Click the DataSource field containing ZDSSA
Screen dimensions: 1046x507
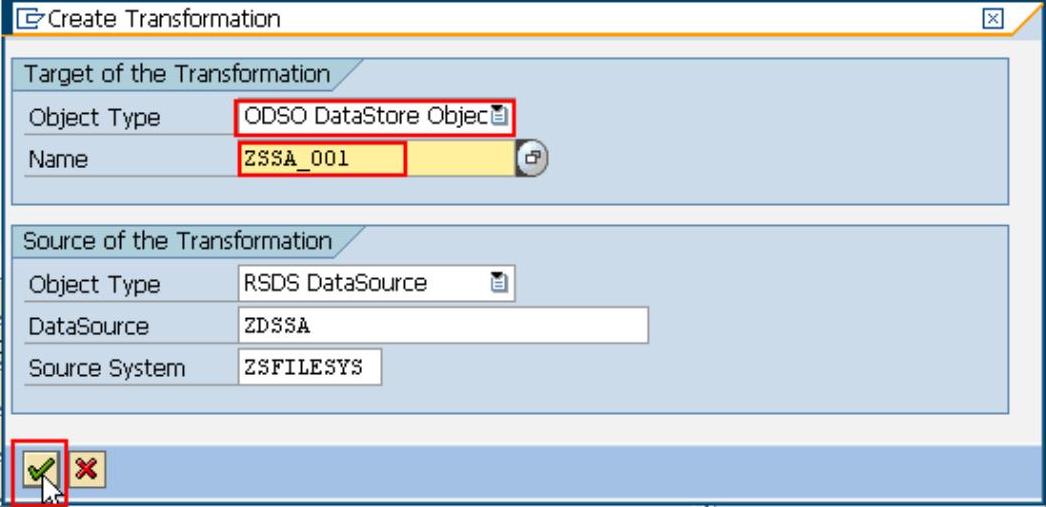(442, 326)
